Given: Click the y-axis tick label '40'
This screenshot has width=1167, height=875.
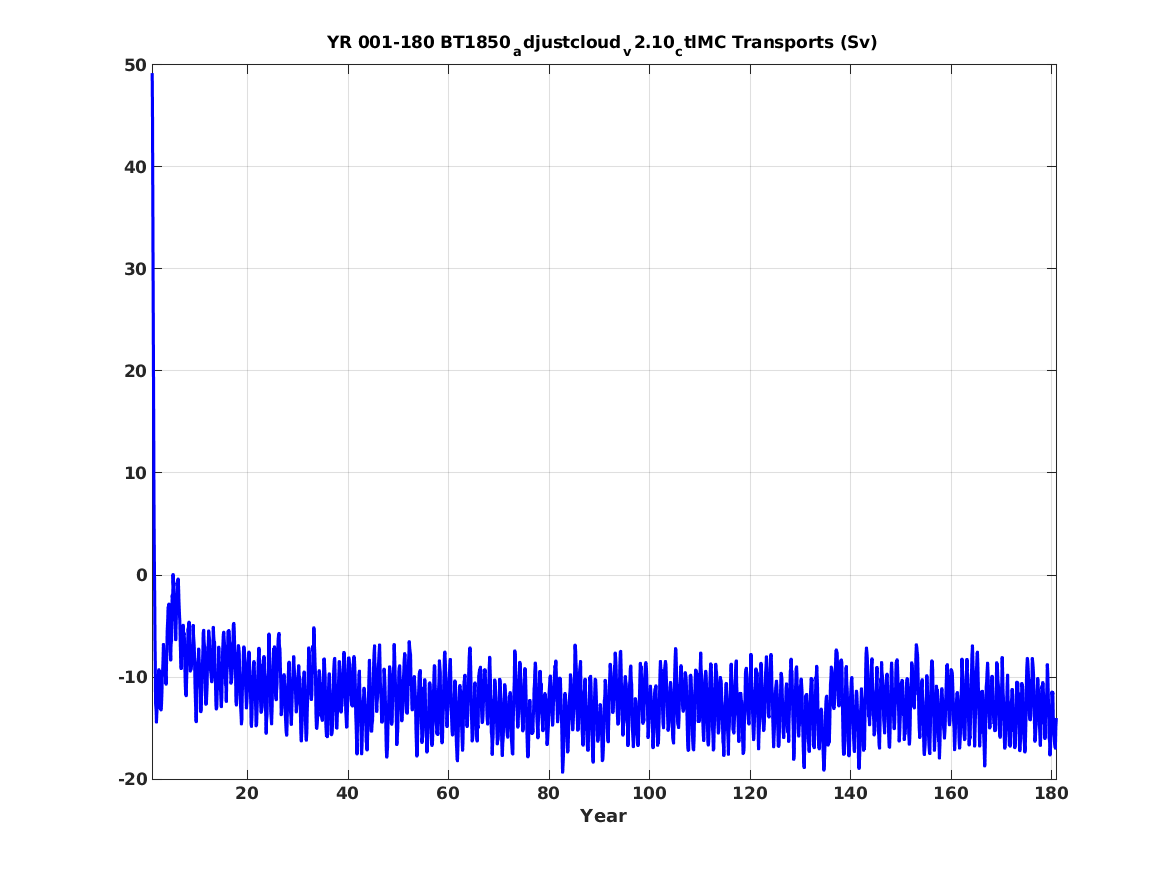Looking at the screenshot, I should [135, 167].
